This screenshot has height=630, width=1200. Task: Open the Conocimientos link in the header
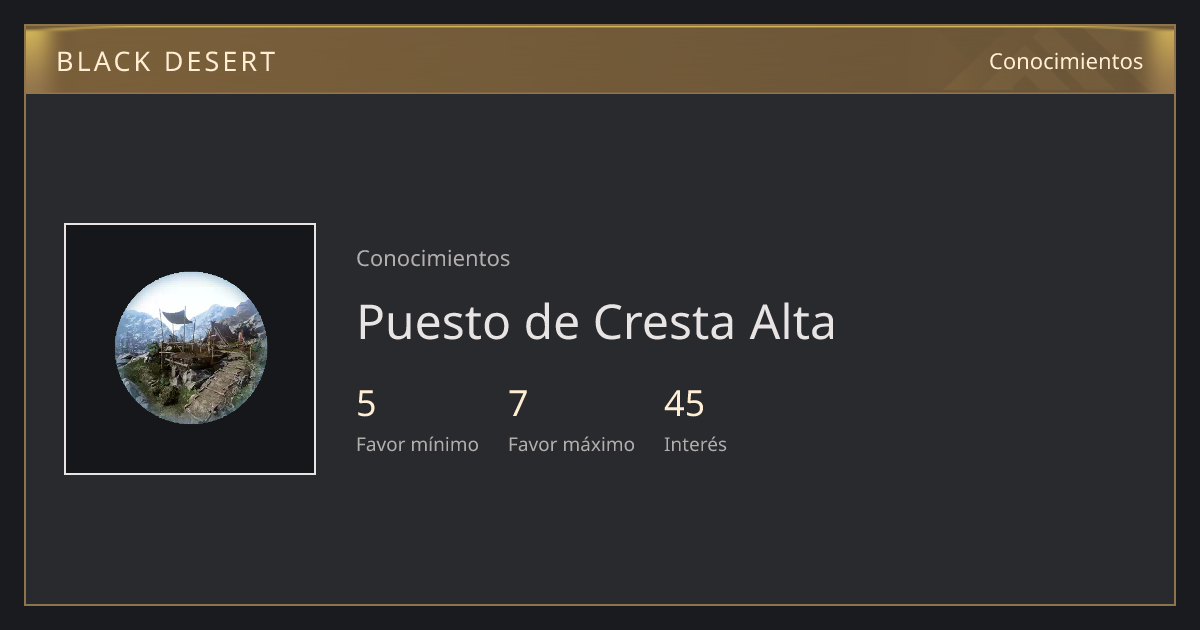(1066, 61)
